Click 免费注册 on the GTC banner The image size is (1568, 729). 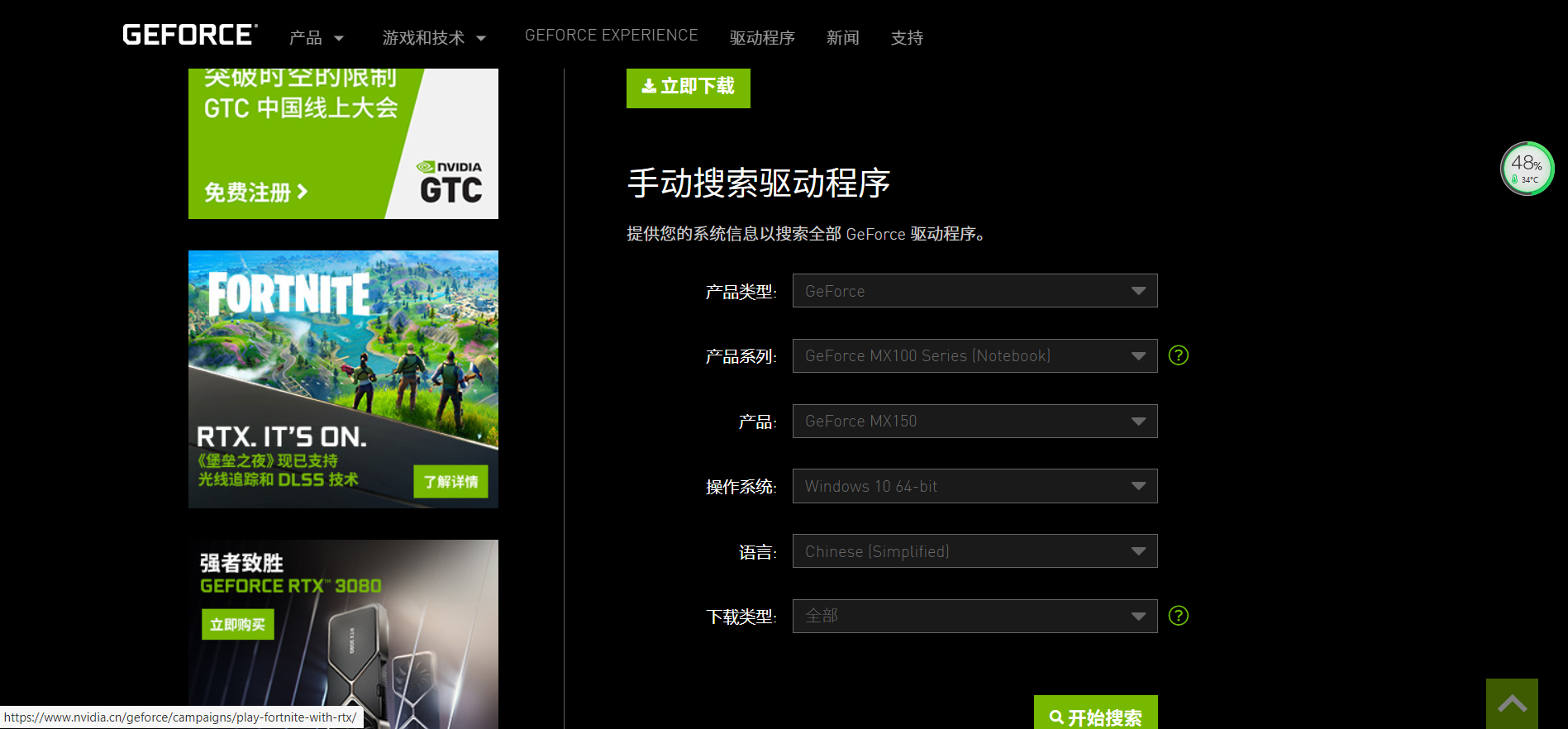(x=256, y=193)
